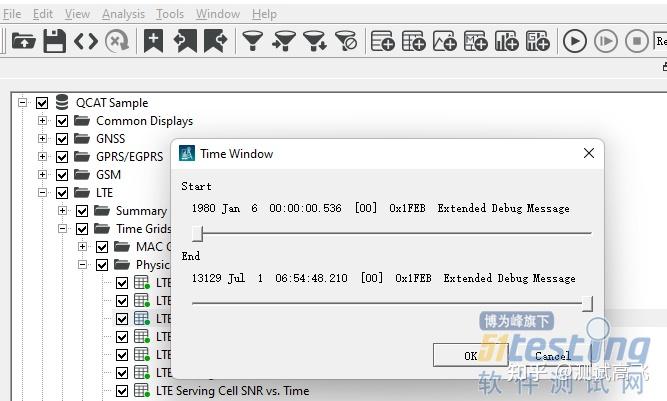Add new tile layout view icon
Screen dimensions: 667x401
[x=538, y=41]
